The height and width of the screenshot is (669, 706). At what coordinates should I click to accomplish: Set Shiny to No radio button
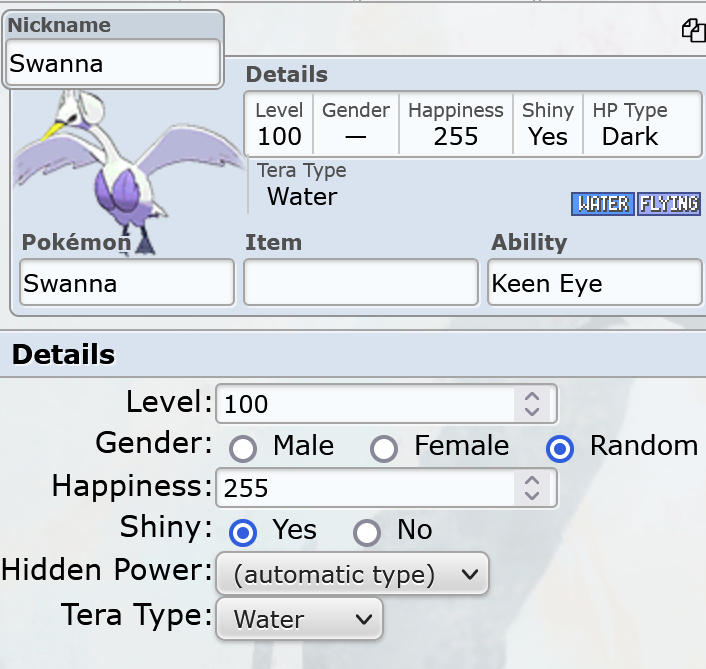(367, 533)
